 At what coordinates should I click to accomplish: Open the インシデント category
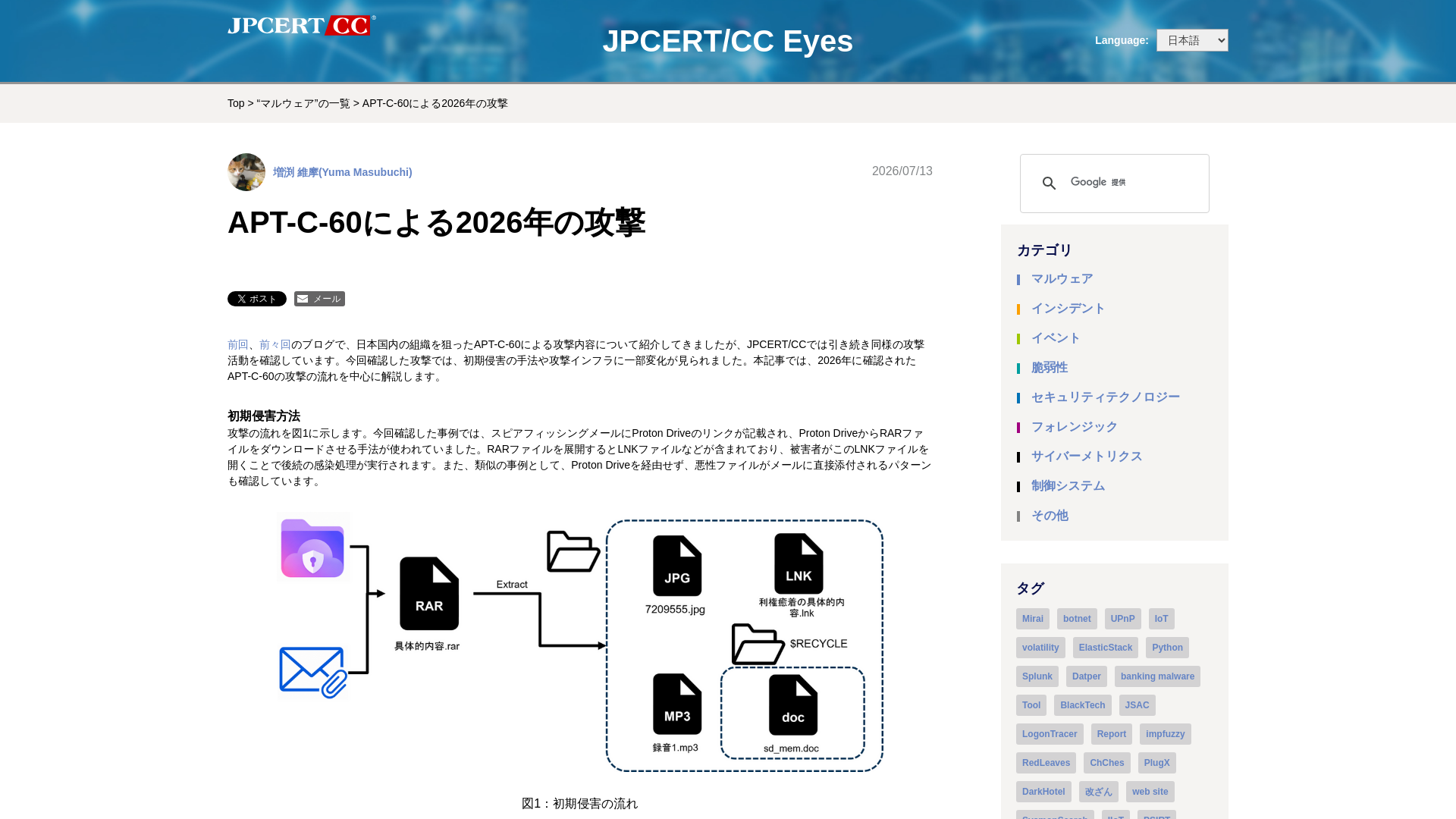1068,309
